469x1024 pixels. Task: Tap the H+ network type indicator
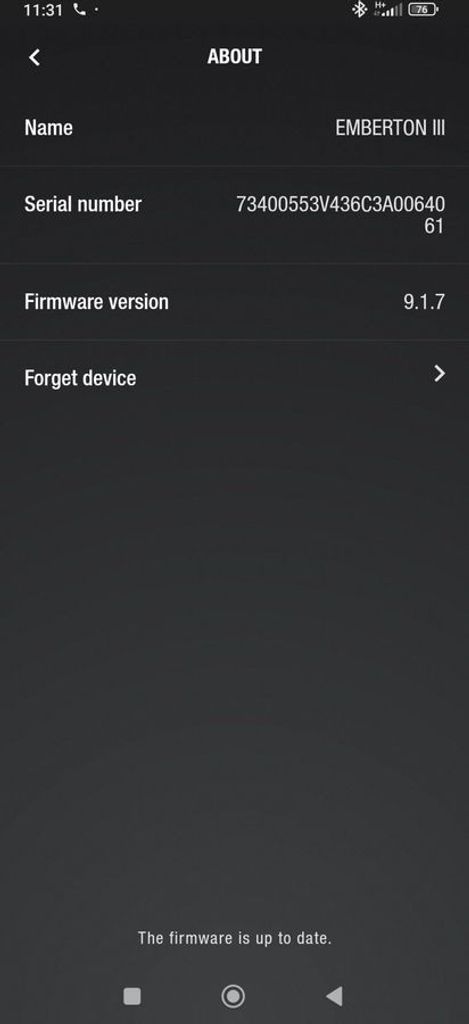point(380,6)
